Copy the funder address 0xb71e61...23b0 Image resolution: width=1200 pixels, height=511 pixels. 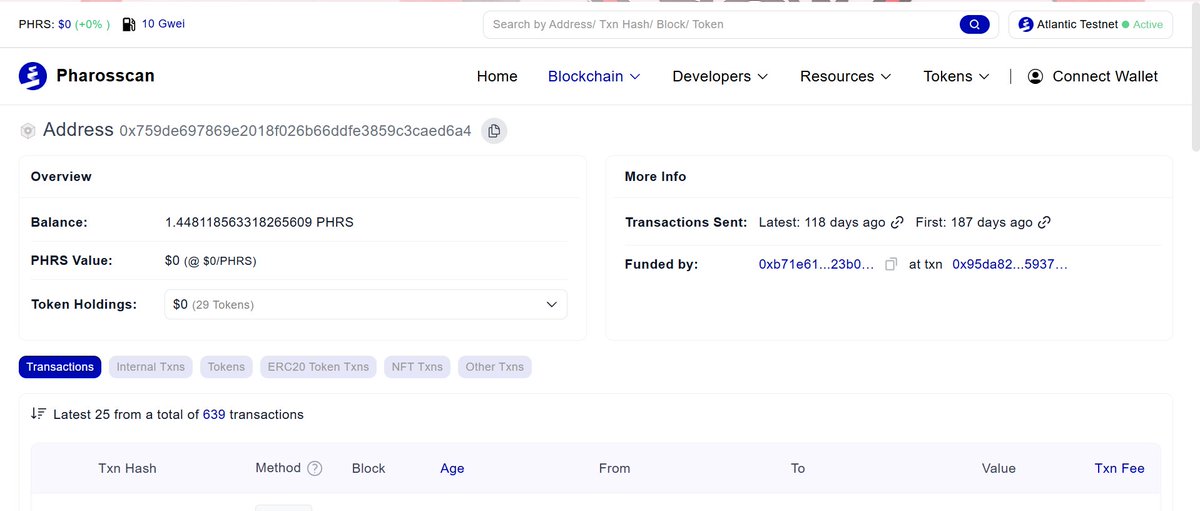coord(891,265)
